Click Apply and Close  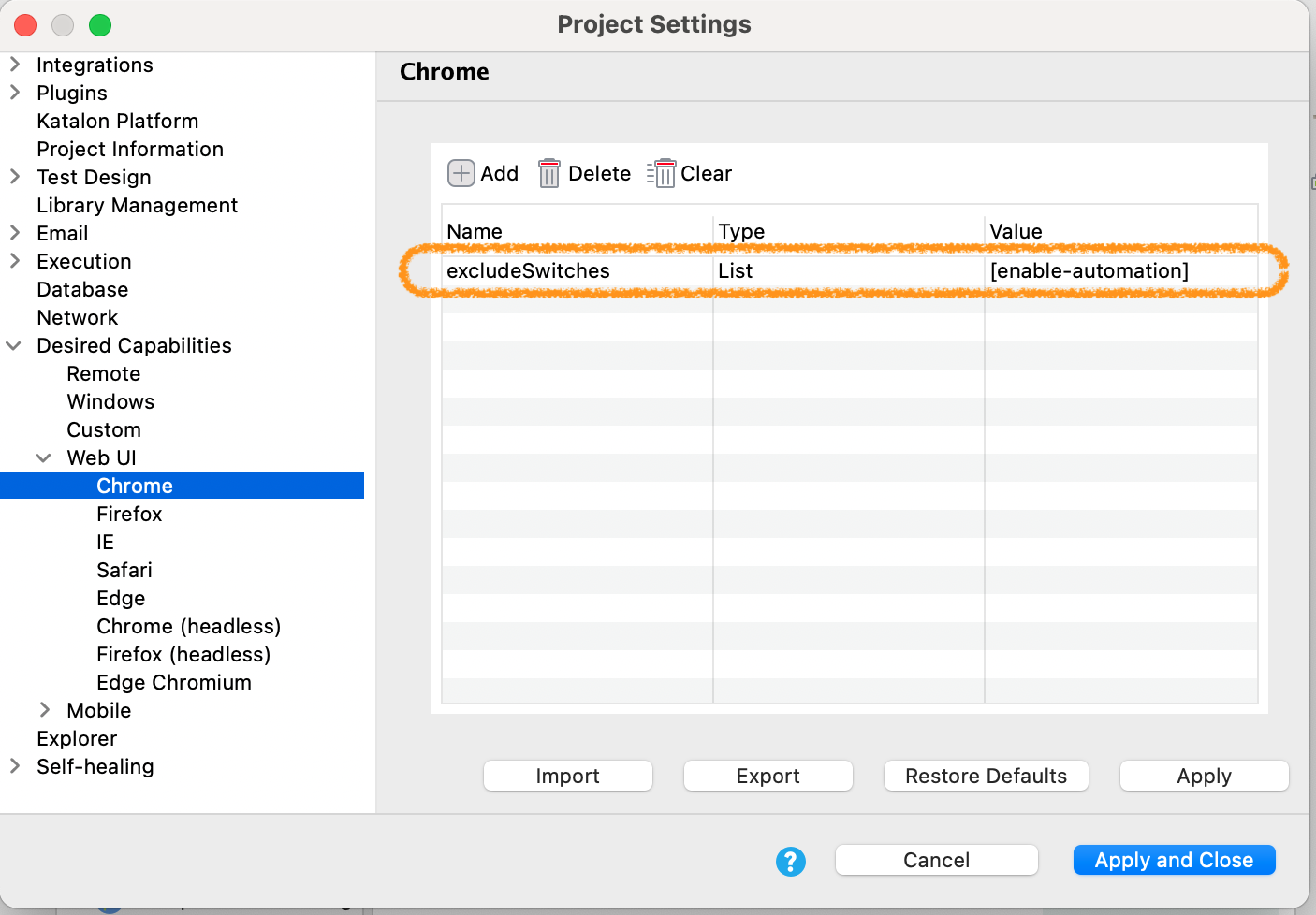[x=1174, y=860]
